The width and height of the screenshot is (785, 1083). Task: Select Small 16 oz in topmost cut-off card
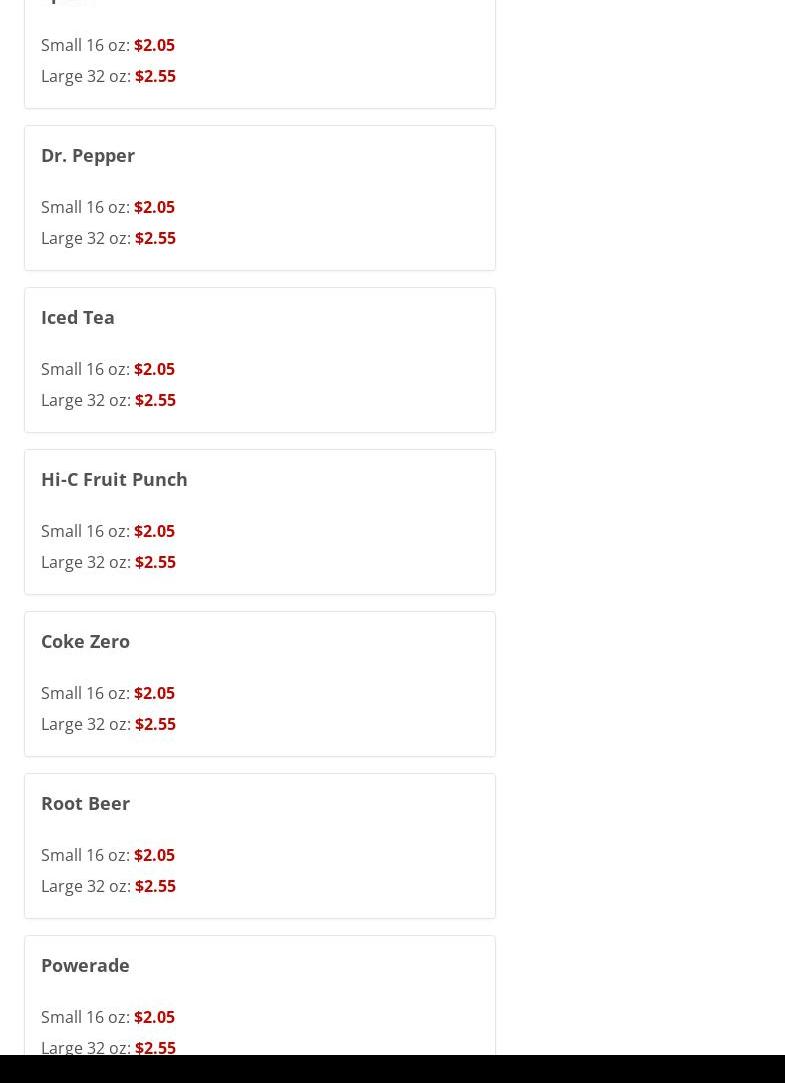coord(108,45)
